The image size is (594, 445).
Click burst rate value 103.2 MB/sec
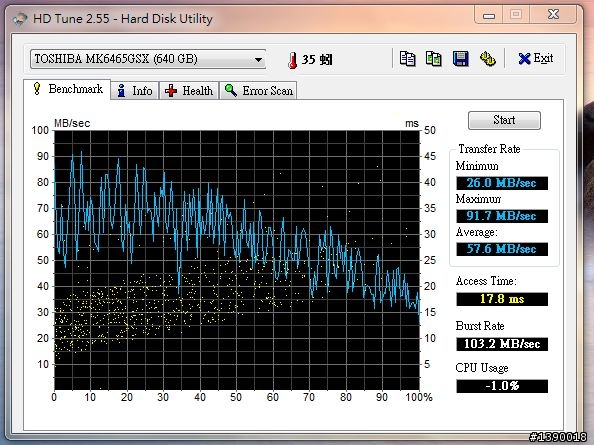tap(502, 344)
